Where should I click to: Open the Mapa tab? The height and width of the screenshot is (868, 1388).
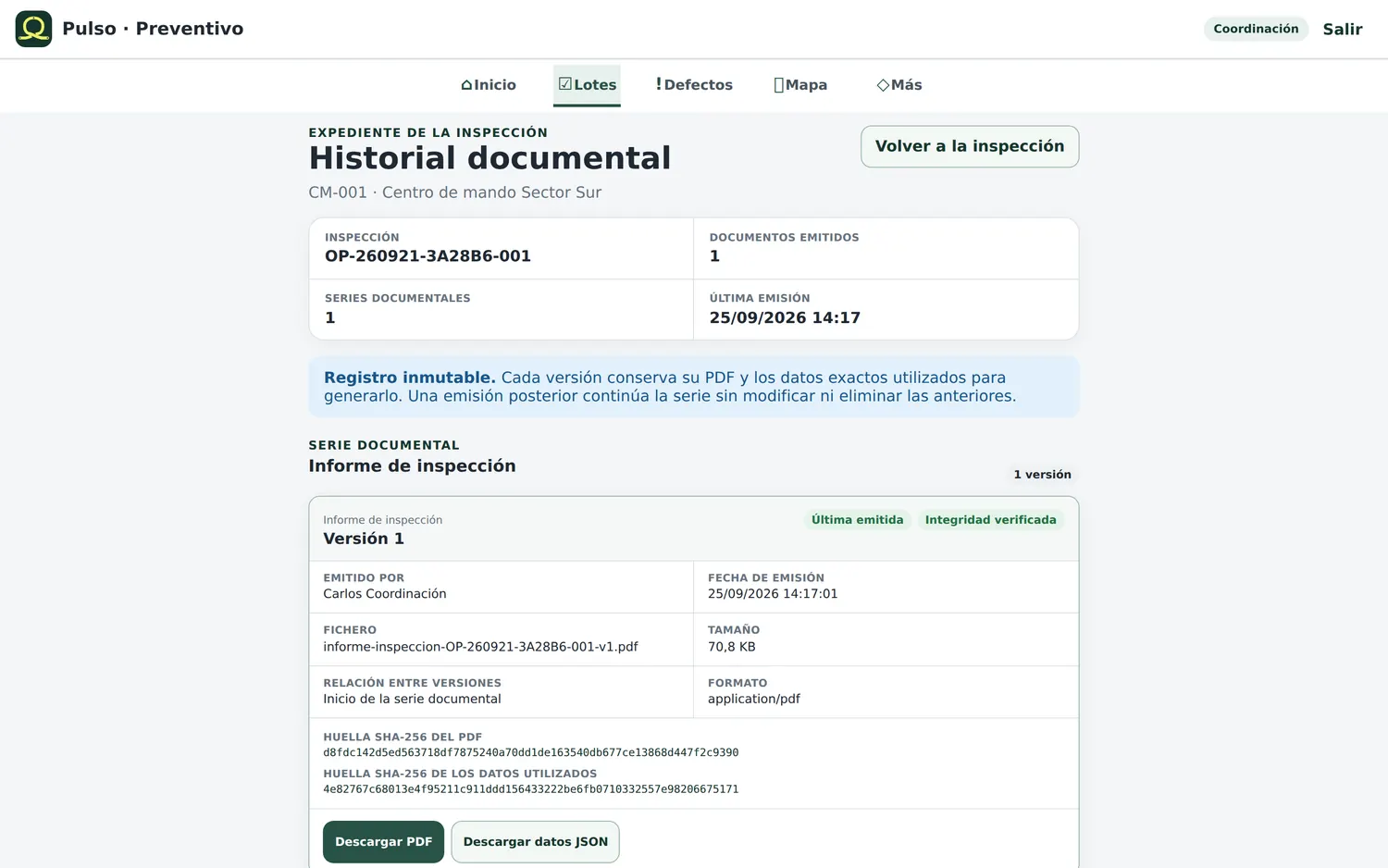click(x=800, y=85)
